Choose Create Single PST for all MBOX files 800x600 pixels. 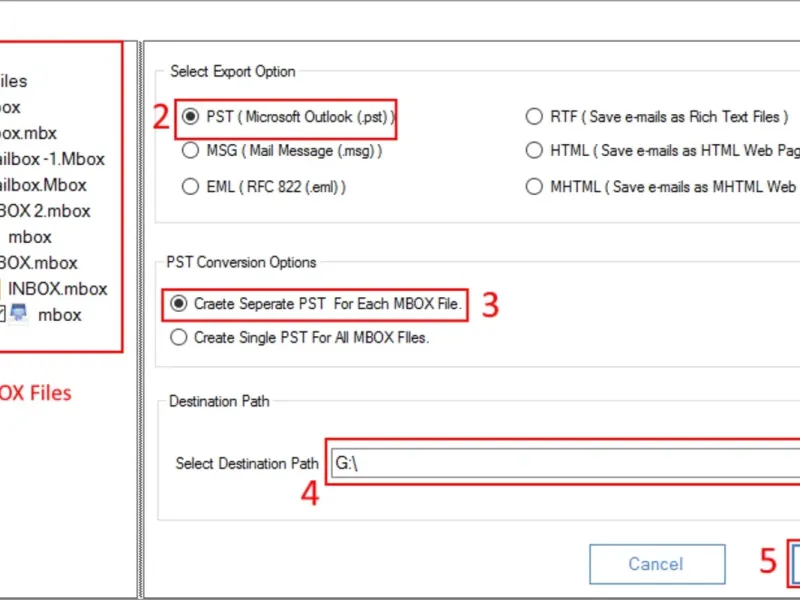coord(179,337)
